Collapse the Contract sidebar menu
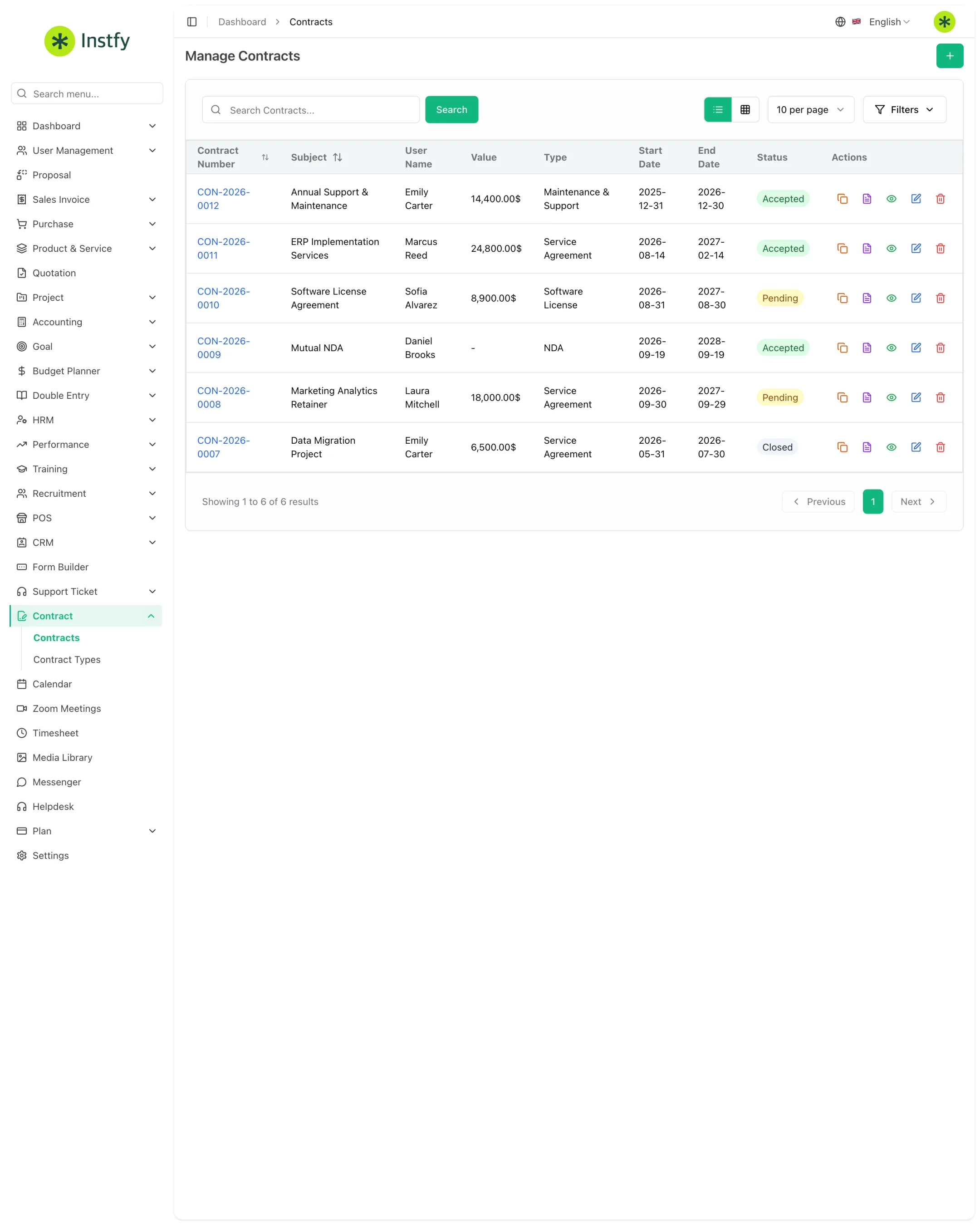980x1225 pixels. click(86, 616)
